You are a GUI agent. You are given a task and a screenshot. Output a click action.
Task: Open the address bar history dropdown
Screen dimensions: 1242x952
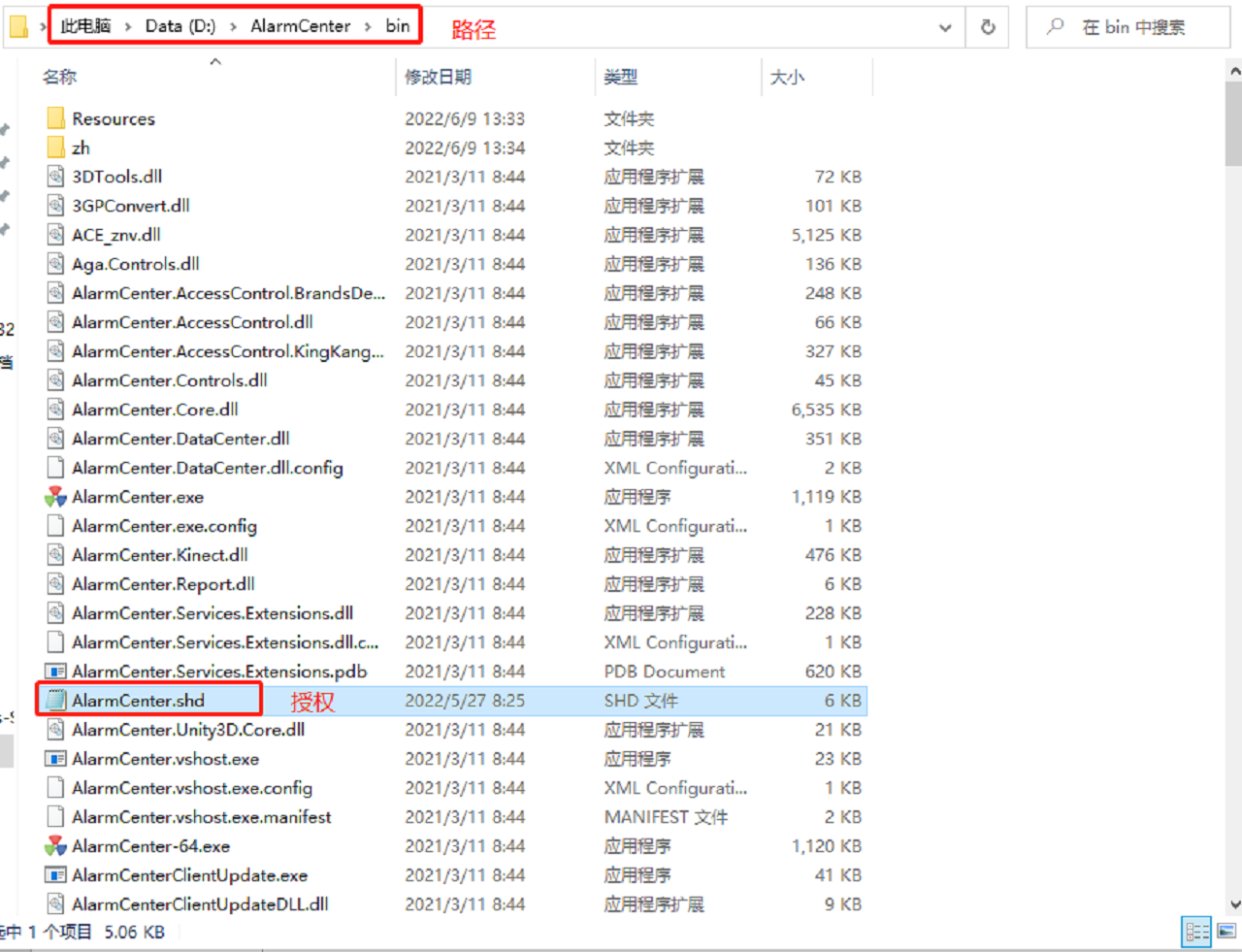945,27
